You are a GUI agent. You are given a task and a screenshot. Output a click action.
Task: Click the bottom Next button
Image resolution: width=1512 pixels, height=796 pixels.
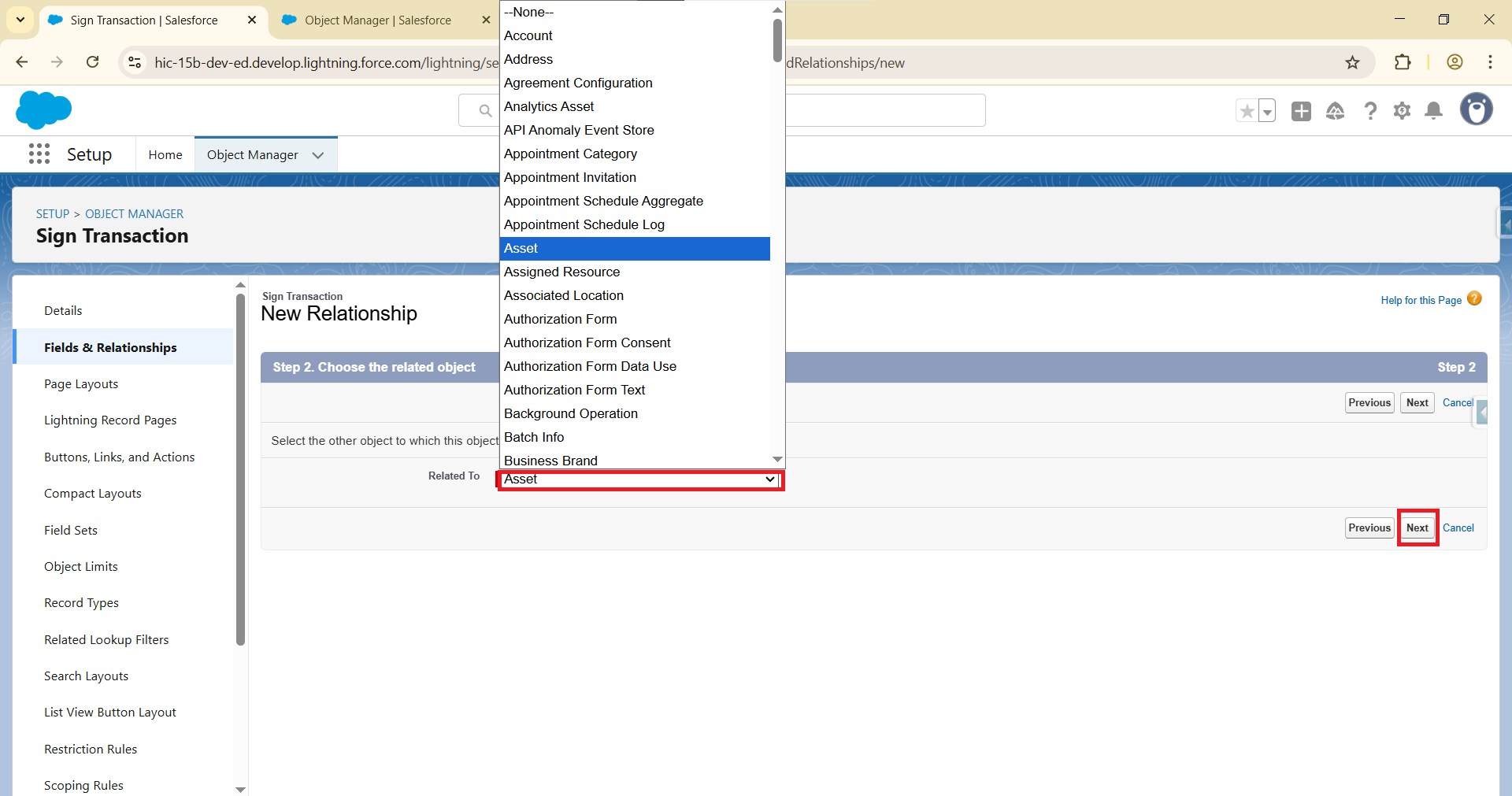tap(1417, 528)
